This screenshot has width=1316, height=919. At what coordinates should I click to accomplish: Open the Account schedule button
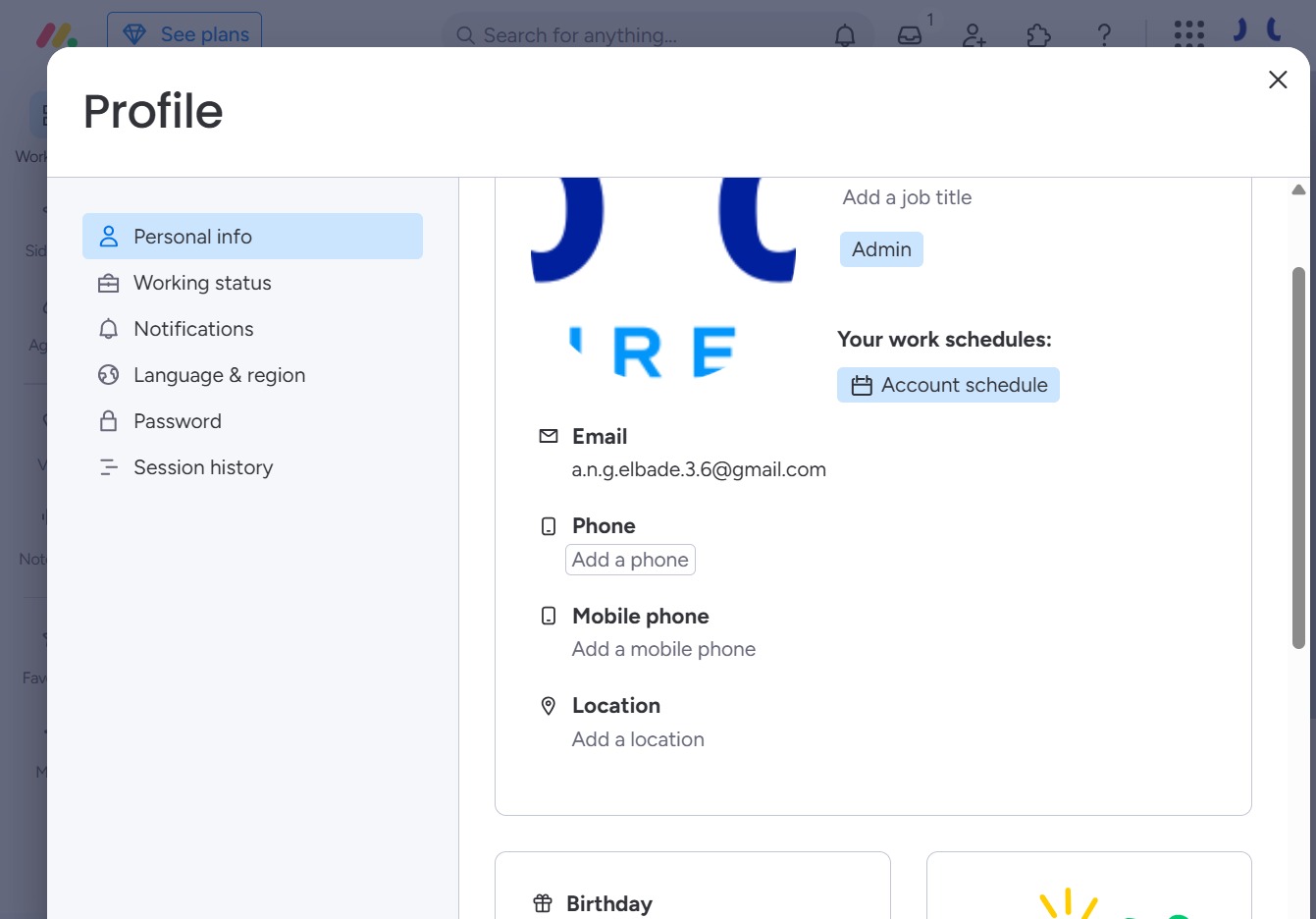(x=948, y=385)
